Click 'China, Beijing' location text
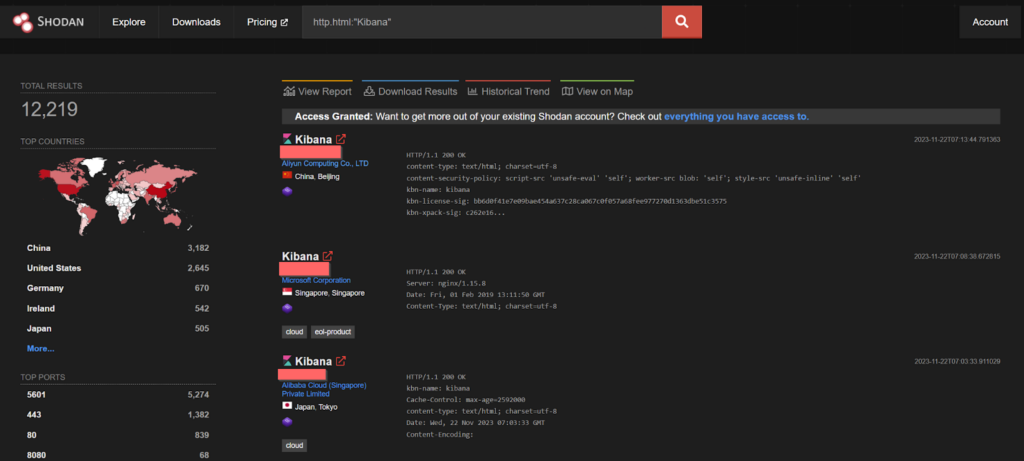The height and width of the screenshot is (461, 1024). pos(317,176)
